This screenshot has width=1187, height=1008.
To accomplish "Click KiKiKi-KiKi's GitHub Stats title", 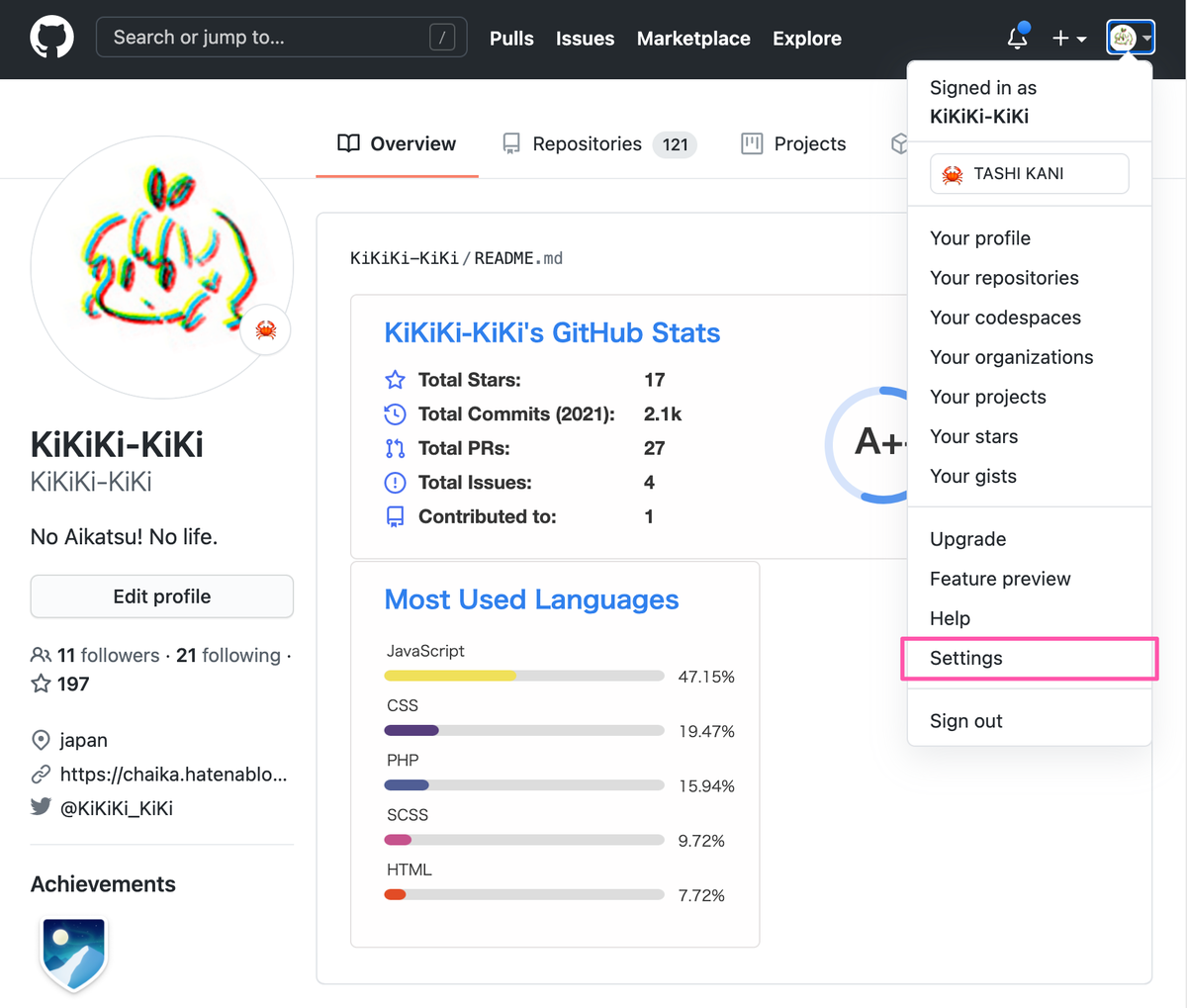I will click(552, 332).
